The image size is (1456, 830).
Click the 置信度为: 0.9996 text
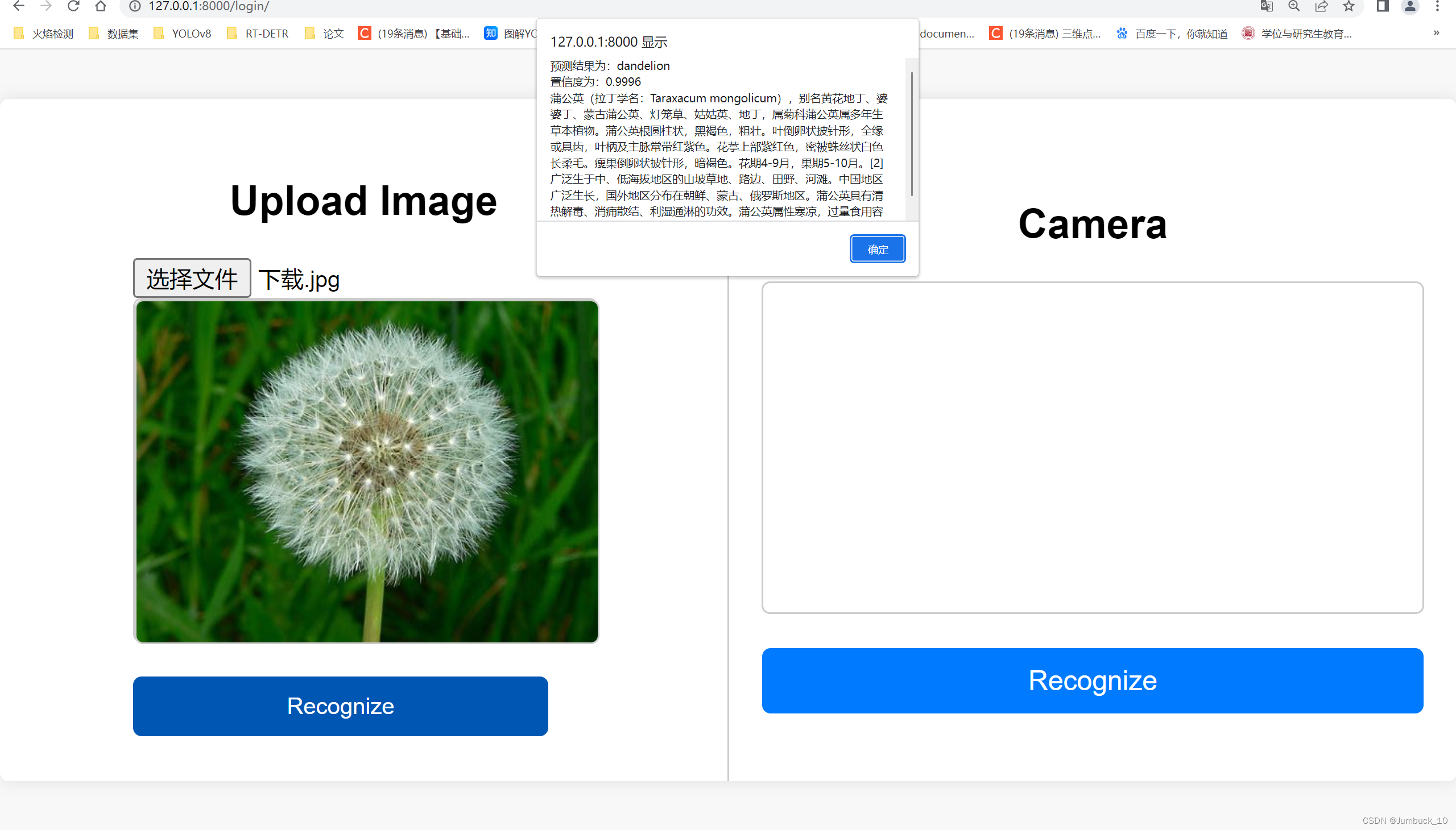click(595, 81)
